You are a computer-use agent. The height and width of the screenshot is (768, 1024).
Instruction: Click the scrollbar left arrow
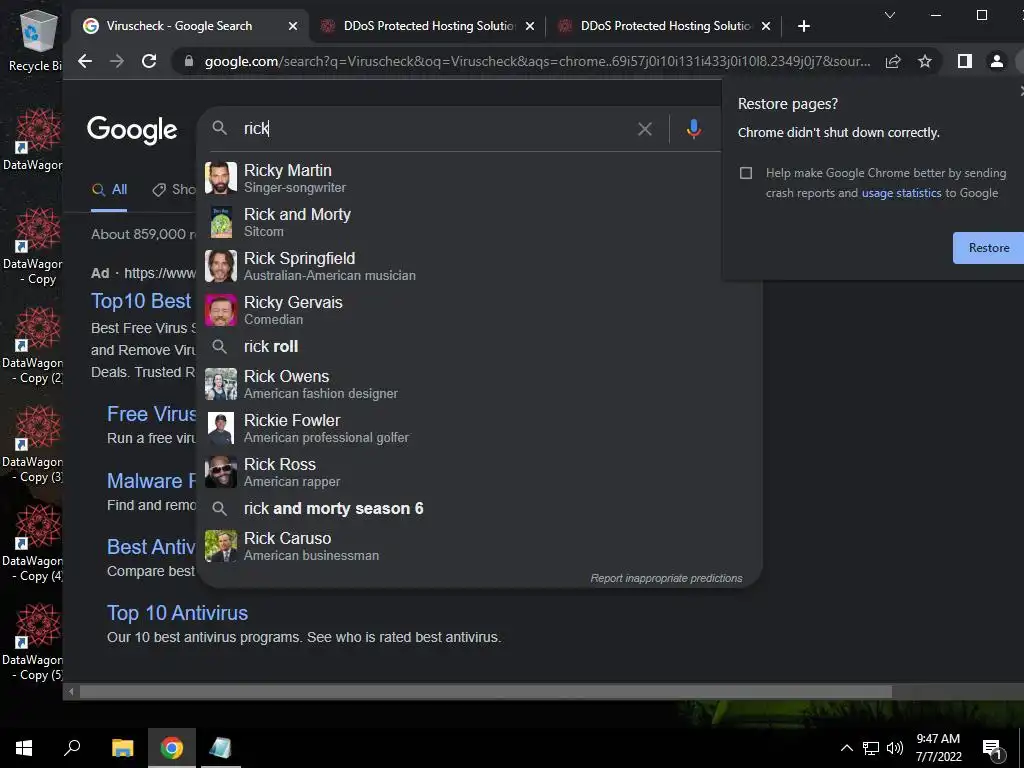(x=71, y=692)
